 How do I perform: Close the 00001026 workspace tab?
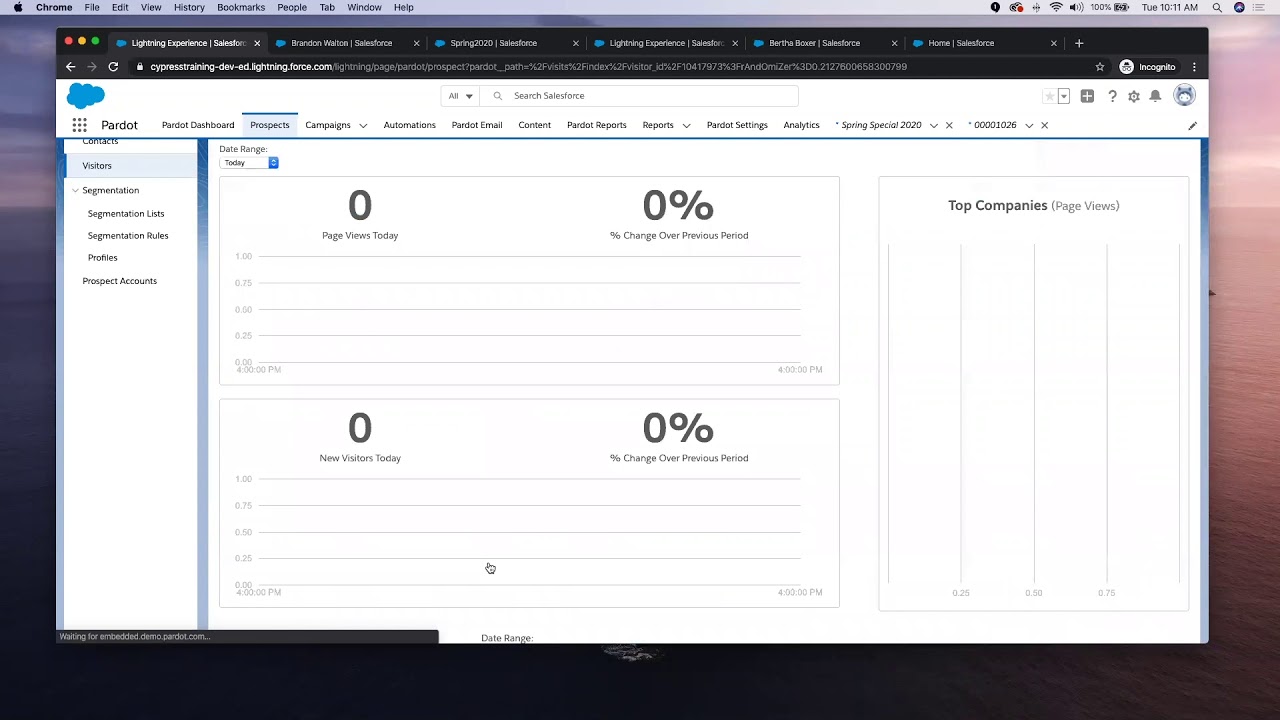[x=1044, y=125]
